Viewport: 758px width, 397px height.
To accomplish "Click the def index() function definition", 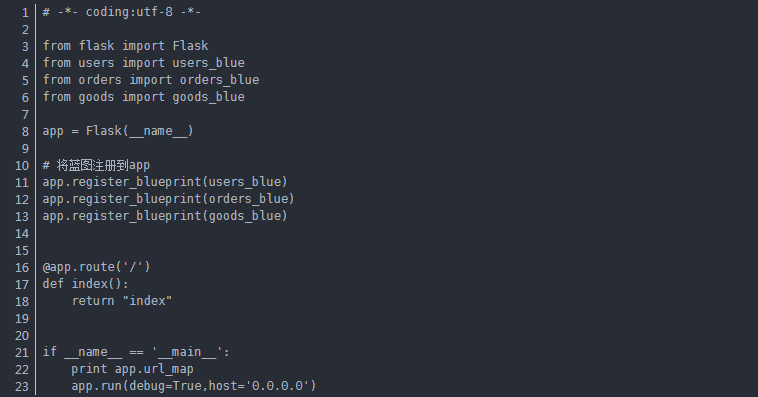I will pyautogui.click(x=86, y=284).
